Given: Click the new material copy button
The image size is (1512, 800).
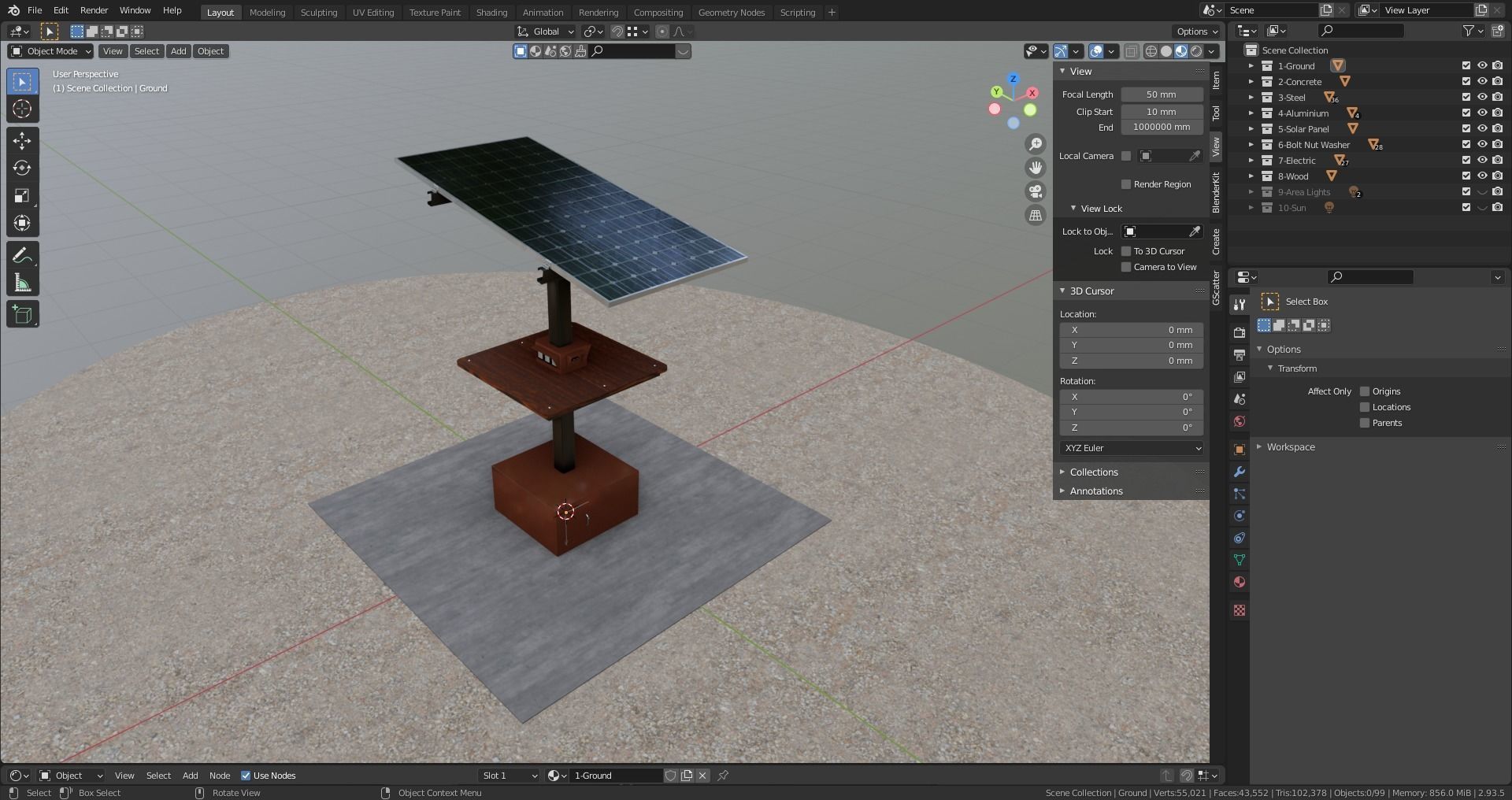Looking at the screenshot, I should (x=687, y=776).
